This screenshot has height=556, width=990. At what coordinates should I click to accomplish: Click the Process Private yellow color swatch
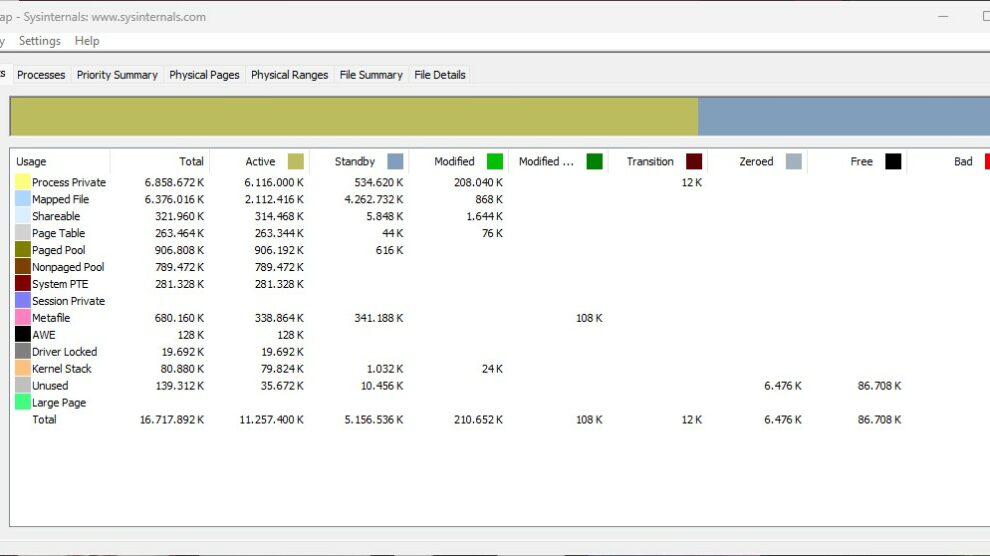[22, 183]
